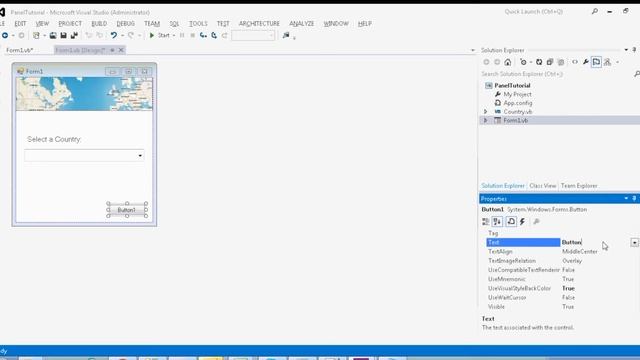The image size is (640, 360).
Task: Start debugging with the green Start button
Action: pos(160,36)
